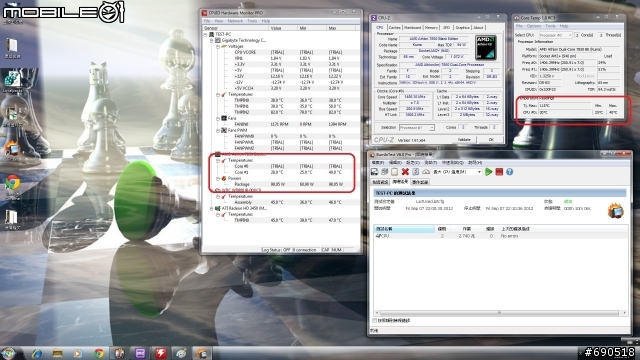The width and height of the screenshot is (640, 360).
Task: Click the flaming monitor logo in BurnInTest
Action: tap(616, 210)
